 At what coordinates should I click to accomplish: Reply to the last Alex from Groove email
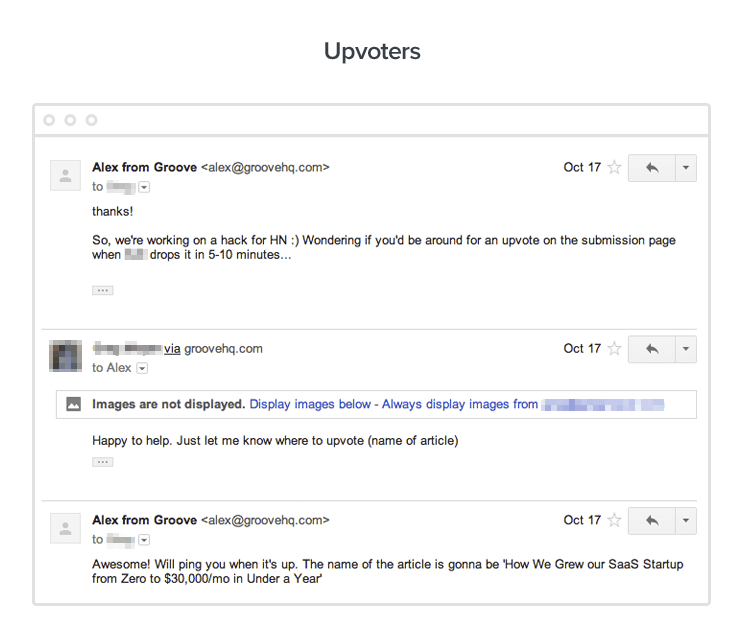click(652, 521)
